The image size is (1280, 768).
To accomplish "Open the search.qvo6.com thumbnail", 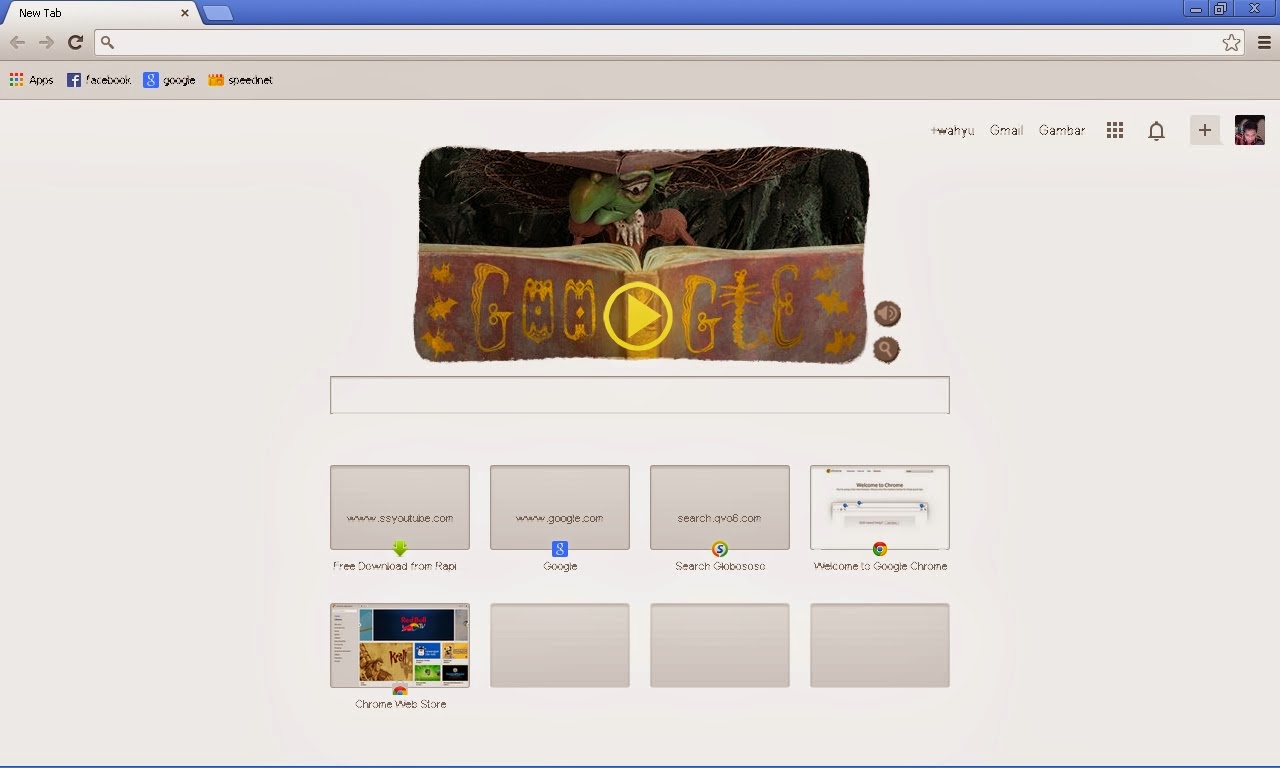I will tap(720, 507).
